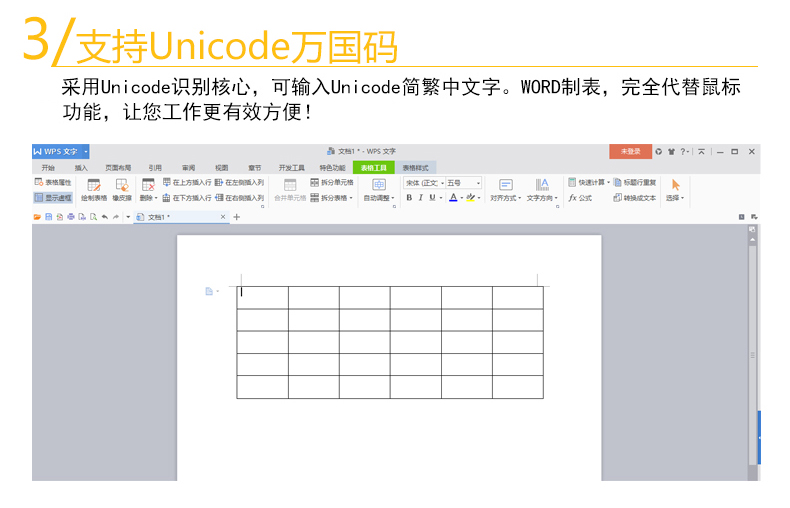Toggle Bold formatting button
Viewport: 790px width, 508px height.
(409, 198)
